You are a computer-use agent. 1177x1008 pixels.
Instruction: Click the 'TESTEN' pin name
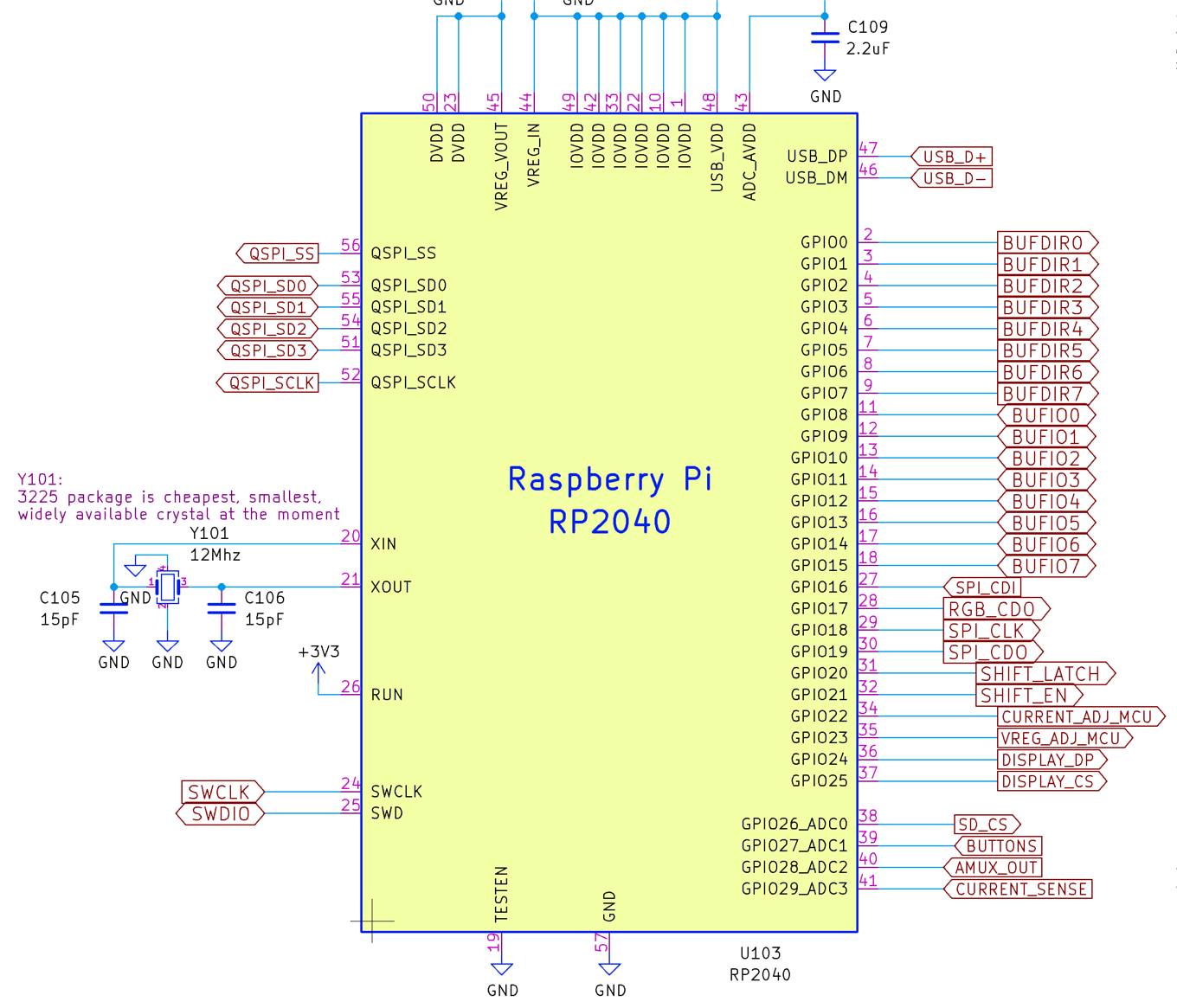[x=501, y=894]
